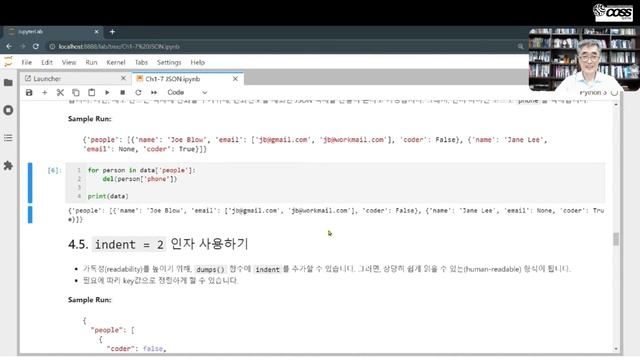Close the Ch1-7 JSON.ipynb notebook tab
Image resolution: width=640 pixels, height=360 pixels.
click(x=235, y=79)
